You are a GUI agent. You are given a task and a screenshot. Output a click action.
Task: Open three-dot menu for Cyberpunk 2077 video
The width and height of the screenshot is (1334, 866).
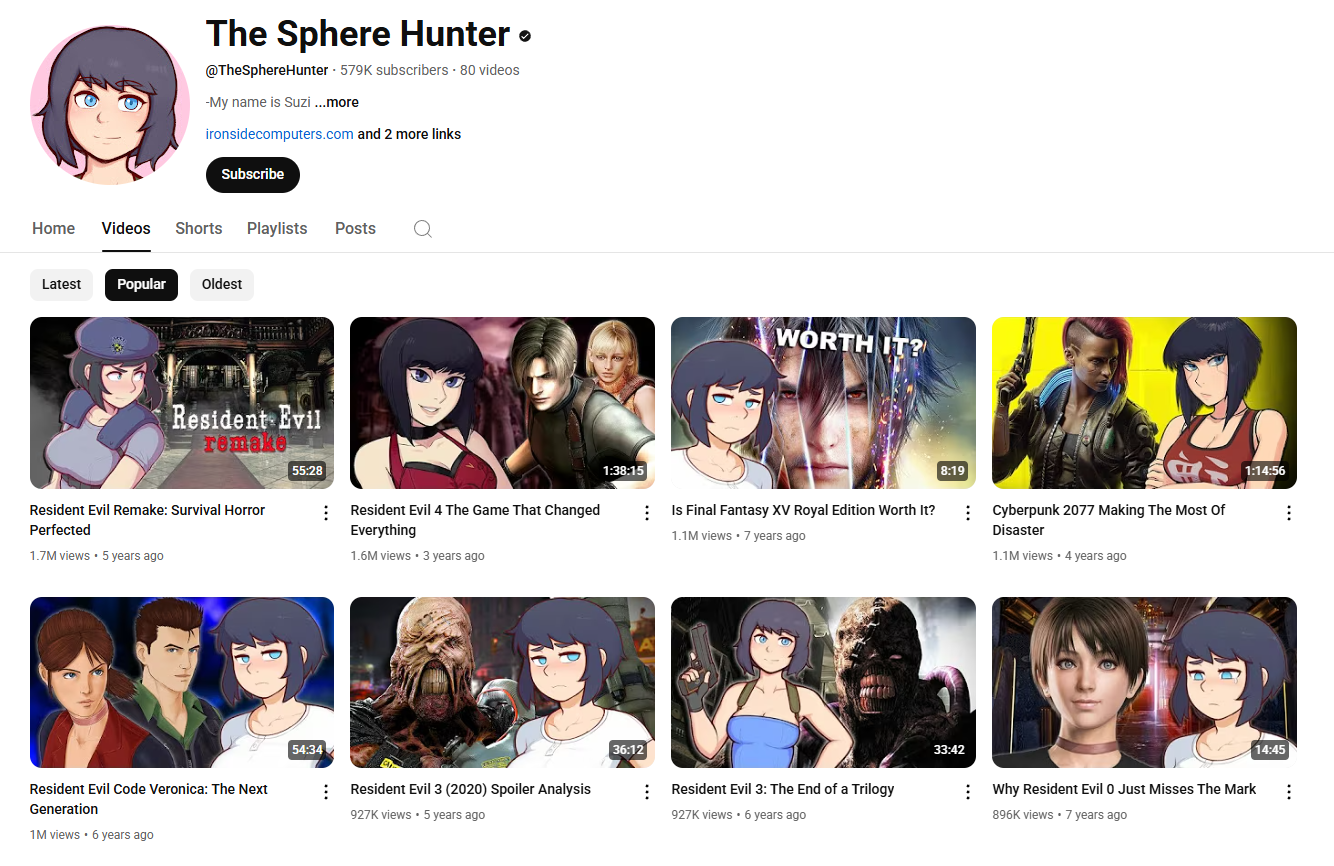[1289, 513]
